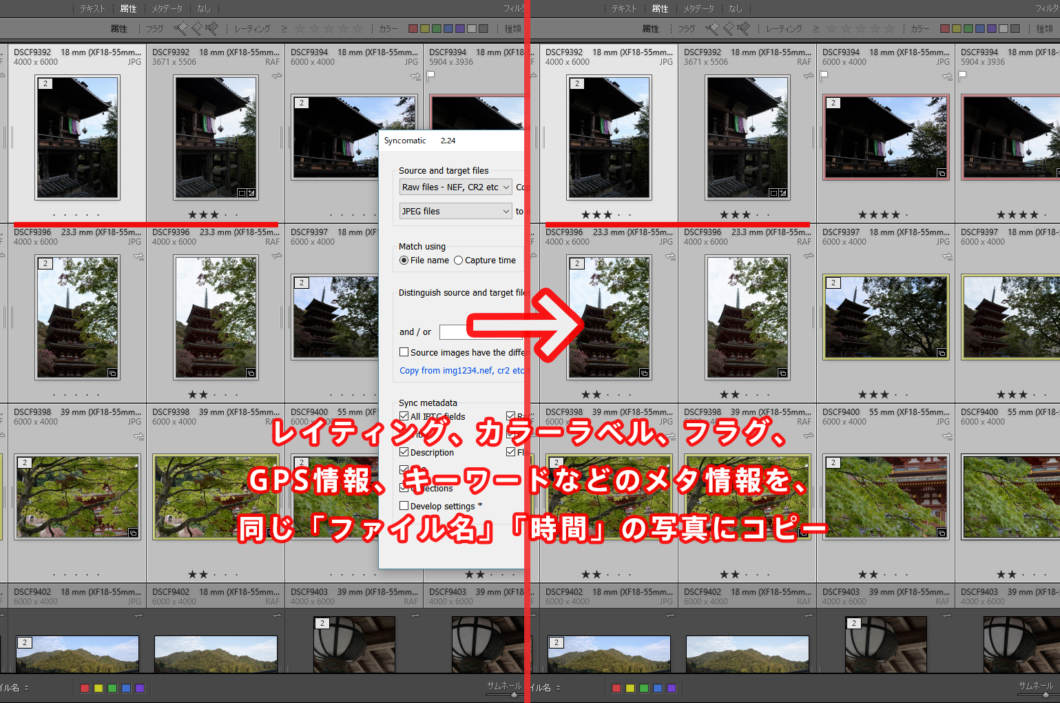Click the rejected flag filter icon
The width and height of the screenshot is (1060, 703).
(210, 29)
